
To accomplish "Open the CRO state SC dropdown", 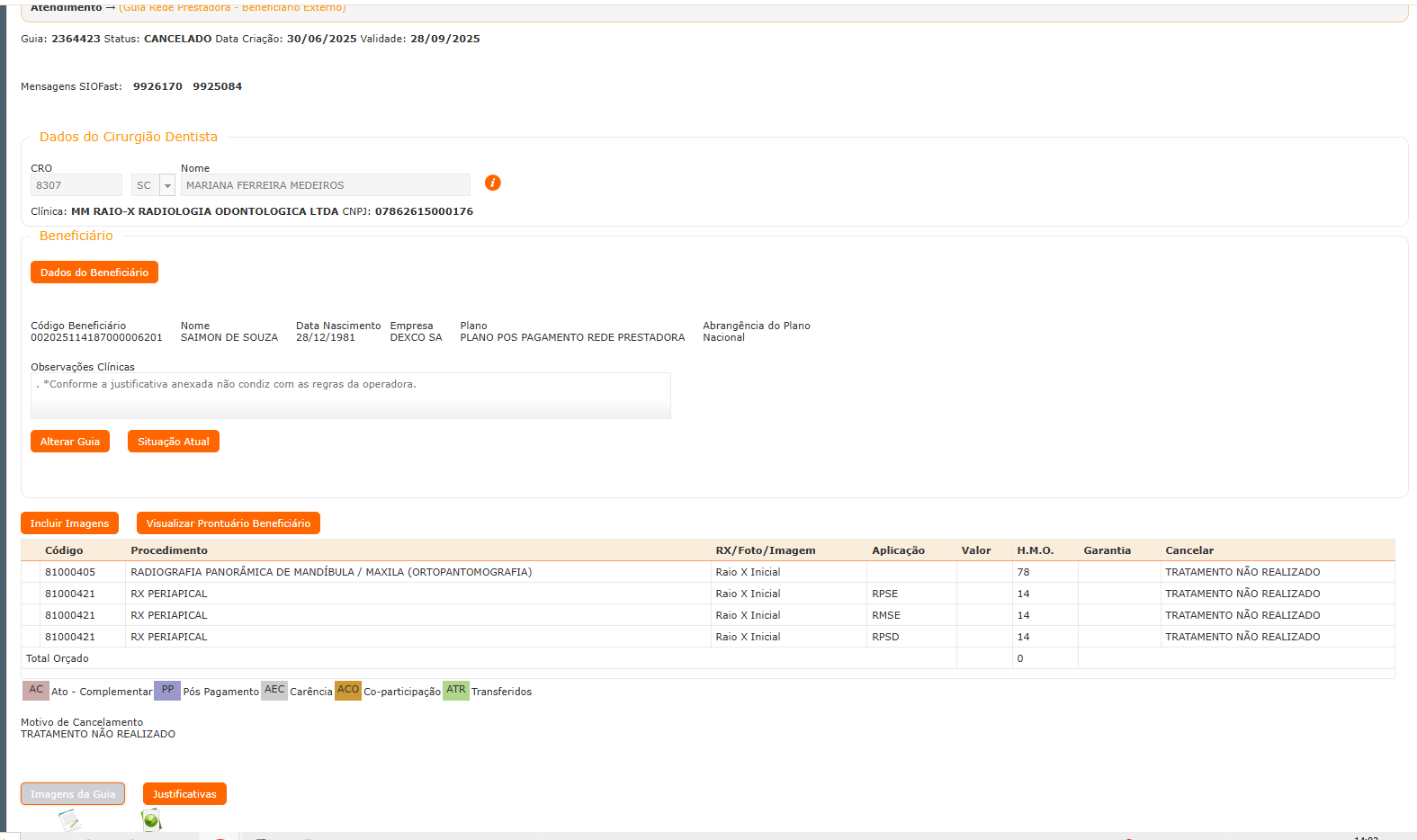I will (167, 185).
